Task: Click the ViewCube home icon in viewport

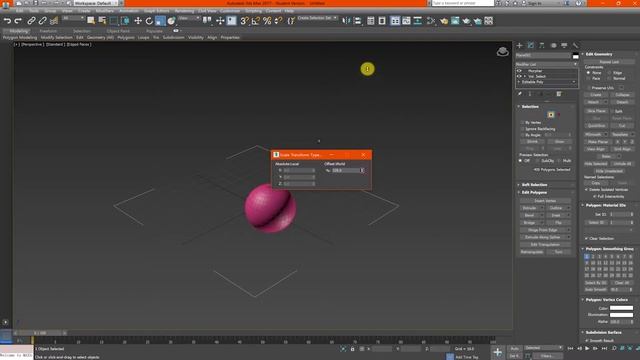Action: [x=502, y=51]
